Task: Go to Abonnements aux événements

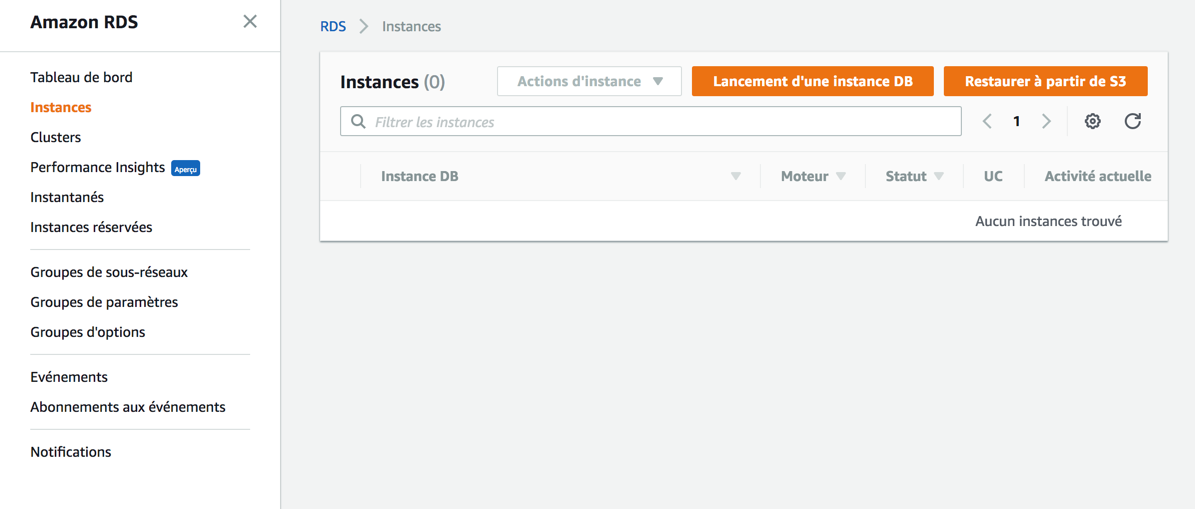Action: (x=128, y=407)
